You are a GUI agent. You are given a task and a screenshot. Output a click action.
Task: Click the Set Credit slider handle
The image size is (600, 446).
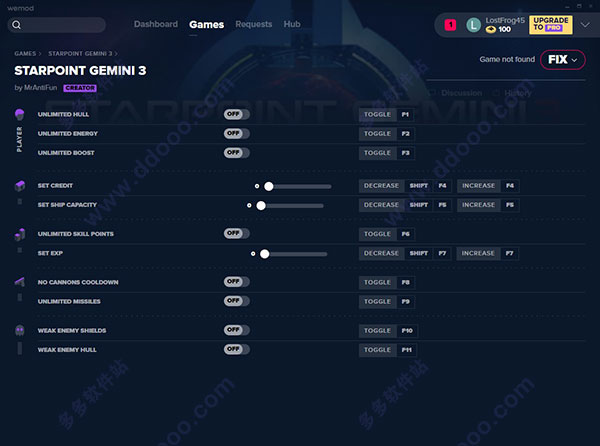(269, 186)
